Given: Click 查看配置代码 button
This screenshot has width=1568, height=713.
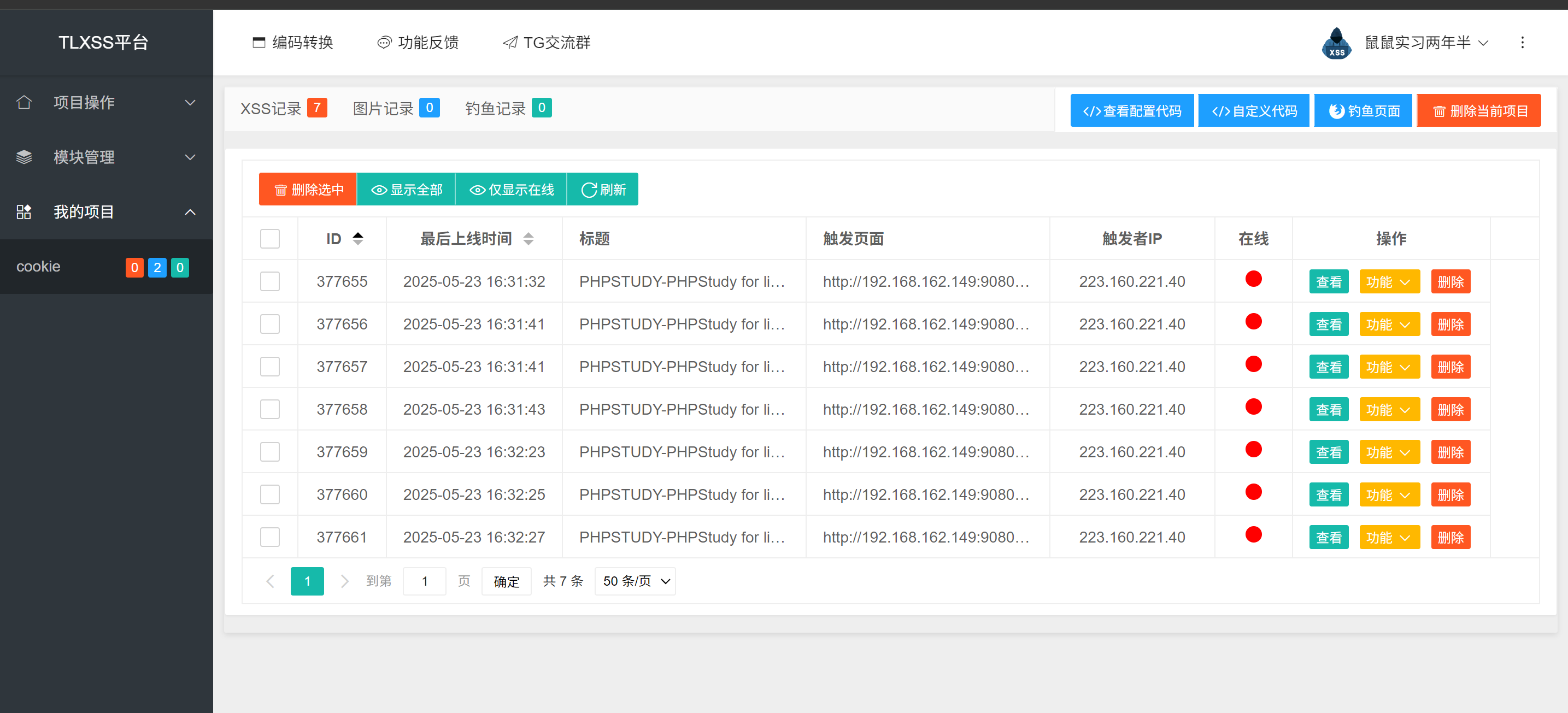Looking at the screenshot, I should (x=1131, y=111).
